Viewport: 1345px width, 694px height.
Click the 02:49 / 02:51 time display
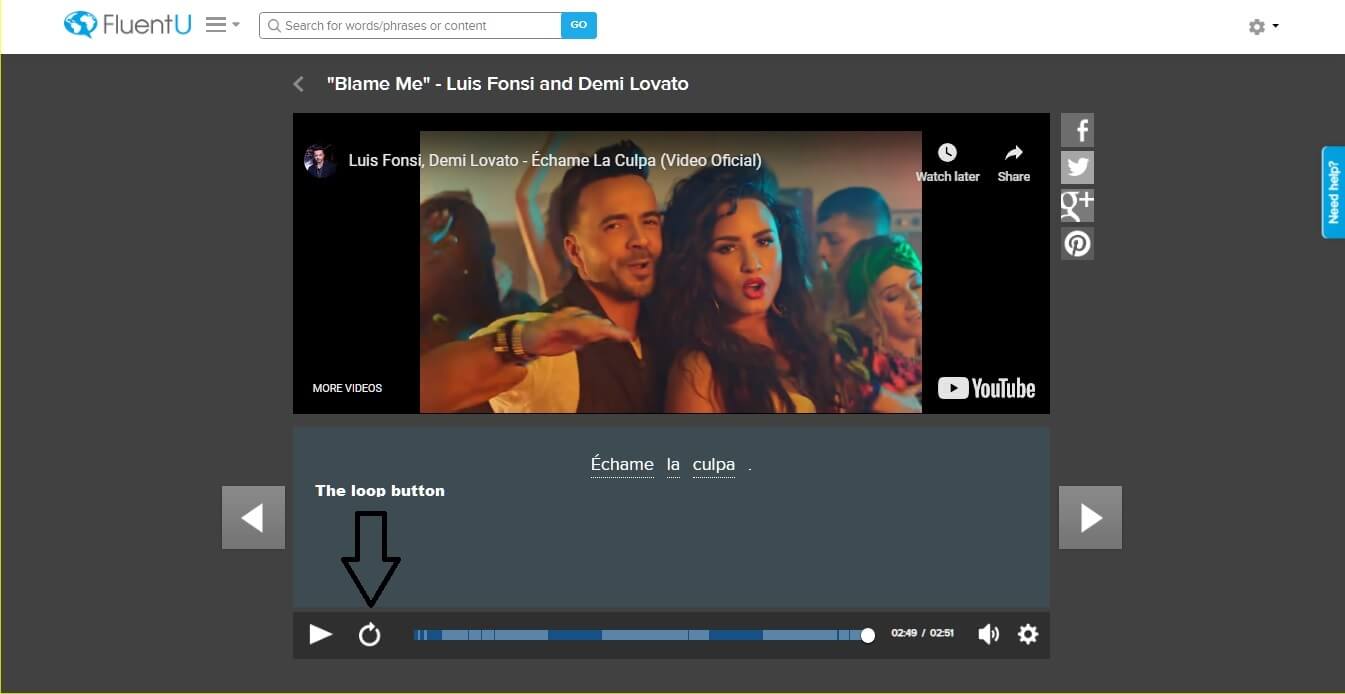click(922, 633)
